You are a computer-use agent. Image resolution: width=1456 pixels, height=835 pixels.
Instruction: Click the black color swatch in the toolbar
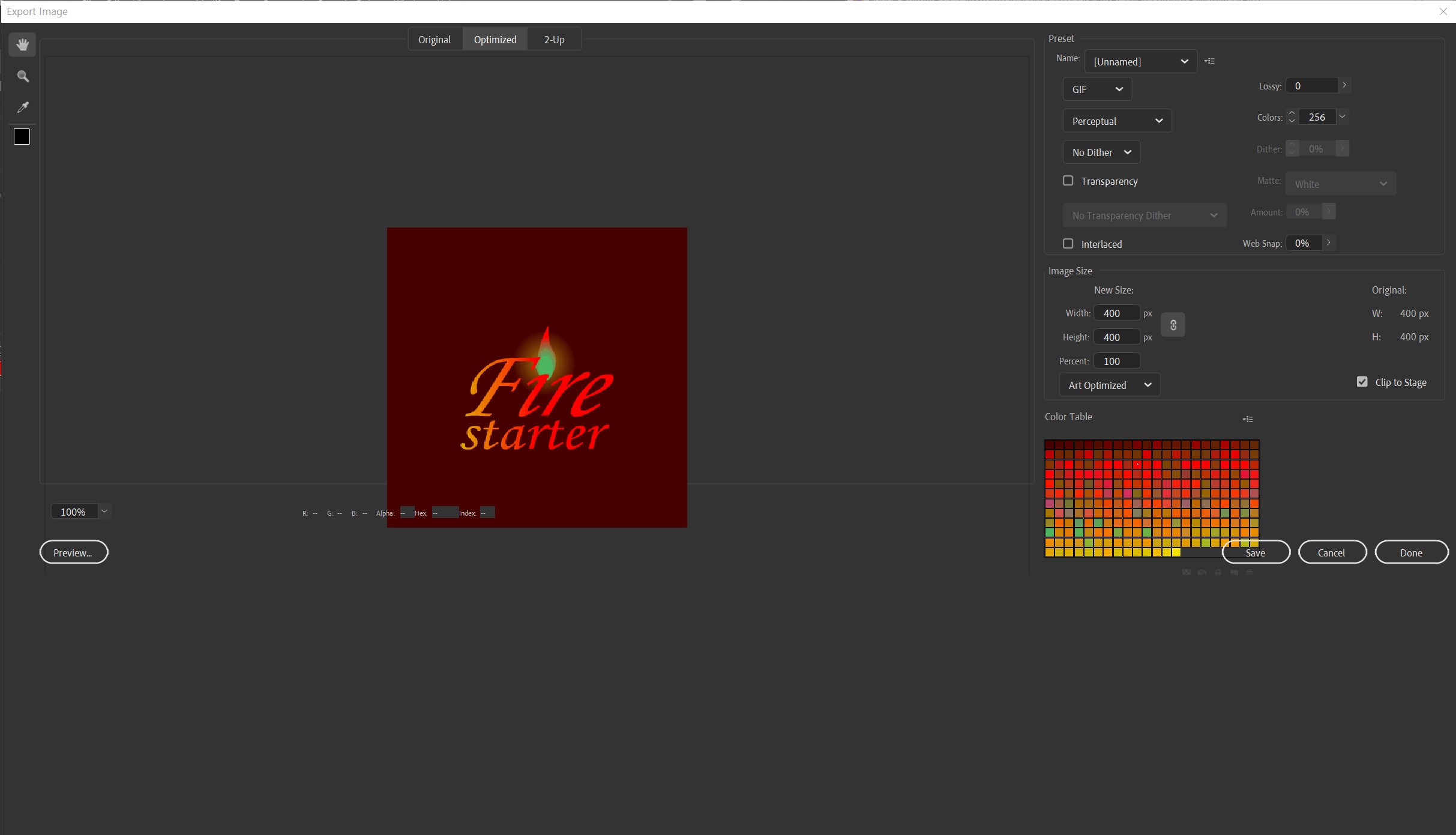pyautogui.click(x=22, y=137)
